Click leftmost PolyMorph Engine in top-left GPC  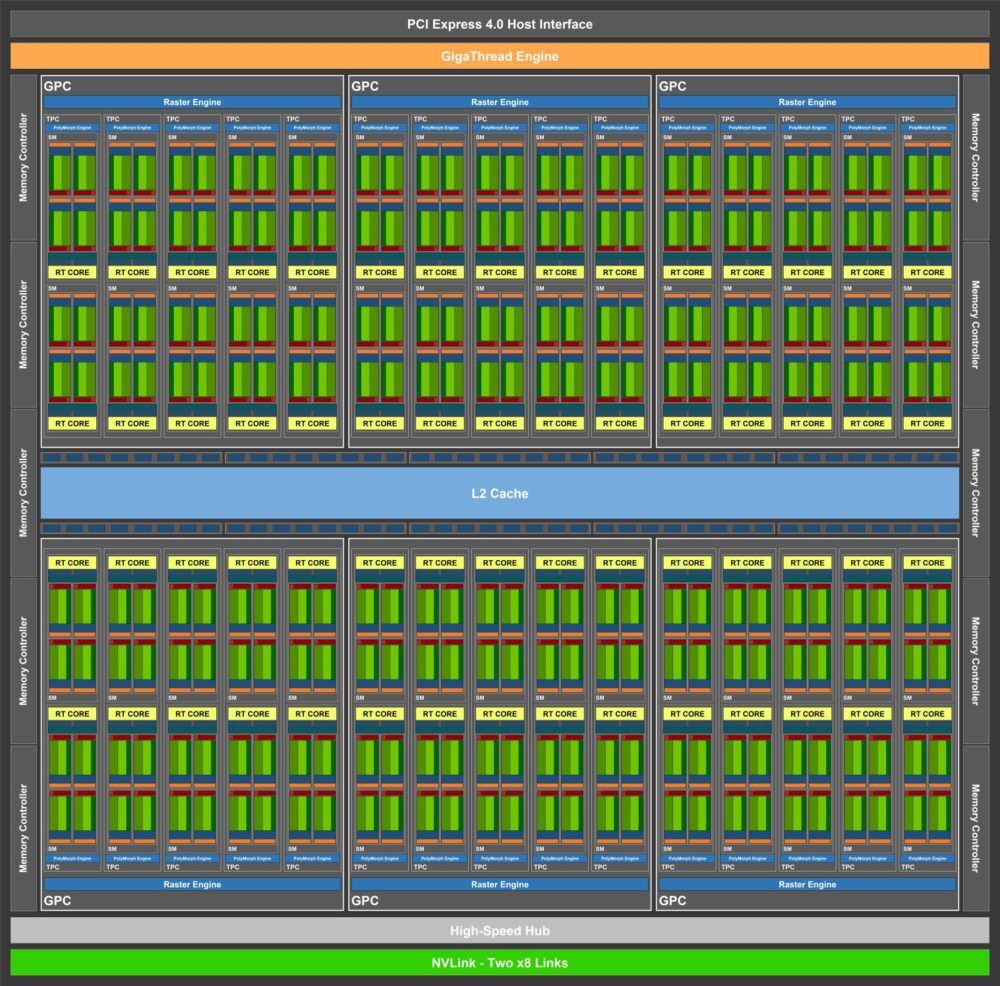72,128
